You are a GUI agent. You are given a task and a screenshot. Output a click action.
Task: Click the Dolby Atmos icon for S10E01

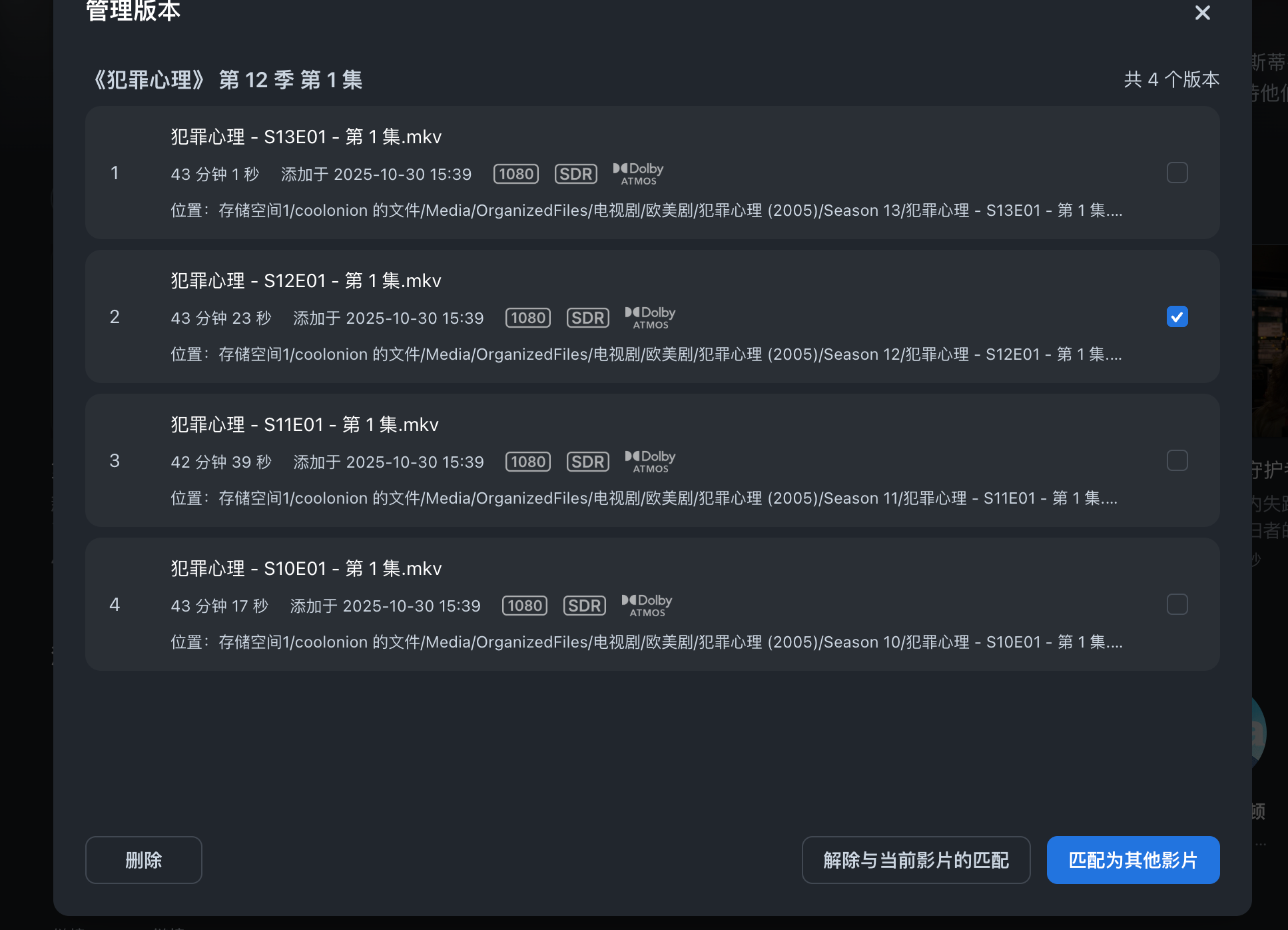point(647,606)
